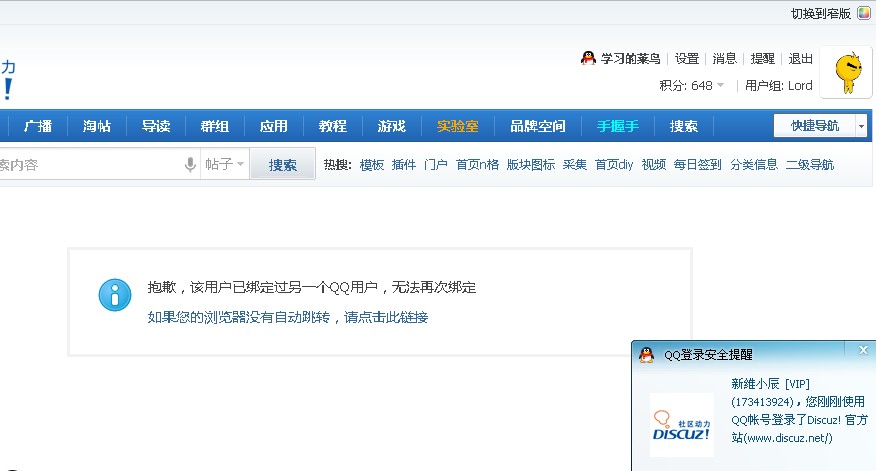The image size is (876, 471).
Task: Click the popup message text 新维小辰 [VIP]
Action: (770, 384)
